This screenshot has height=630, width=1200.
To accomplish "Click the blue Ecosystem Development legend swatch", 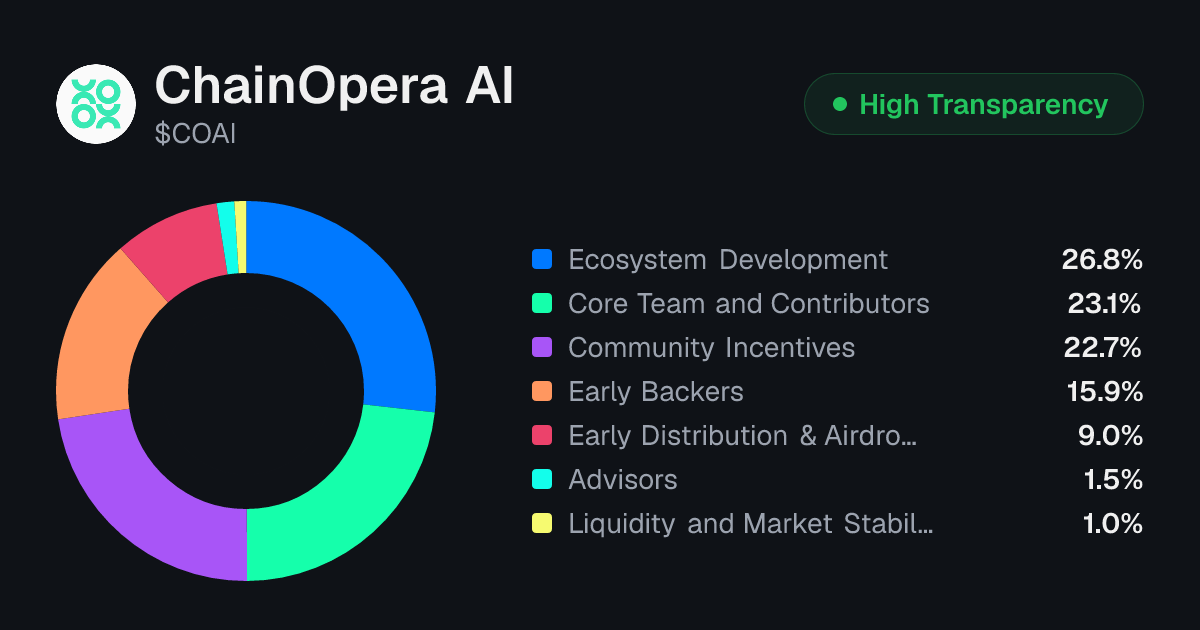I will [x=542, y=260].
